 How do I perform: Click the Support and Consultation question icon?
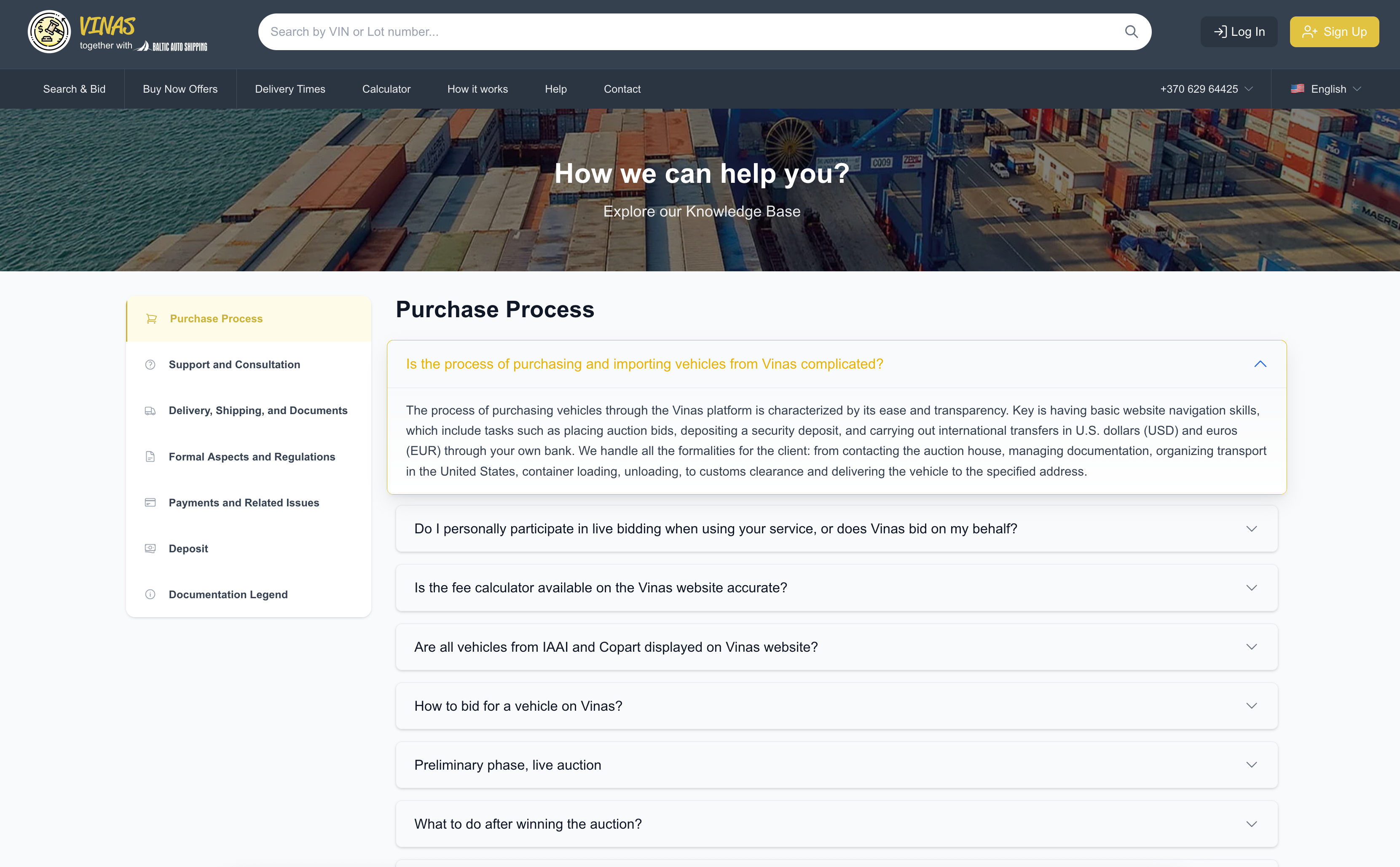click(x=150, y=365)
